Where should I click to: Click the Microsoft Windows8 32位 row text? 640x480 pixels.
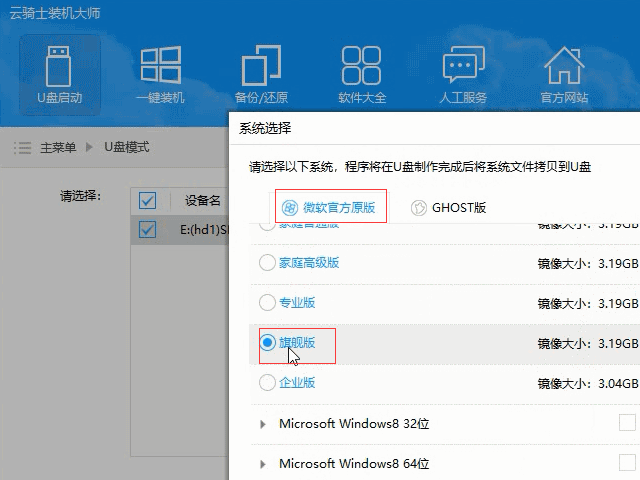click(354, 424)
